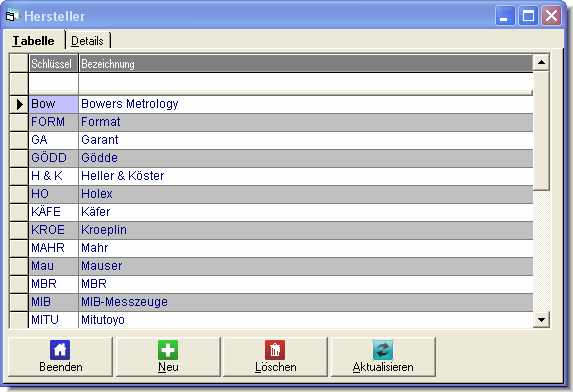Click the row selector beside Garant
Image resolution: width=573 pixels, height=392 pixels.
pos(19,140)
